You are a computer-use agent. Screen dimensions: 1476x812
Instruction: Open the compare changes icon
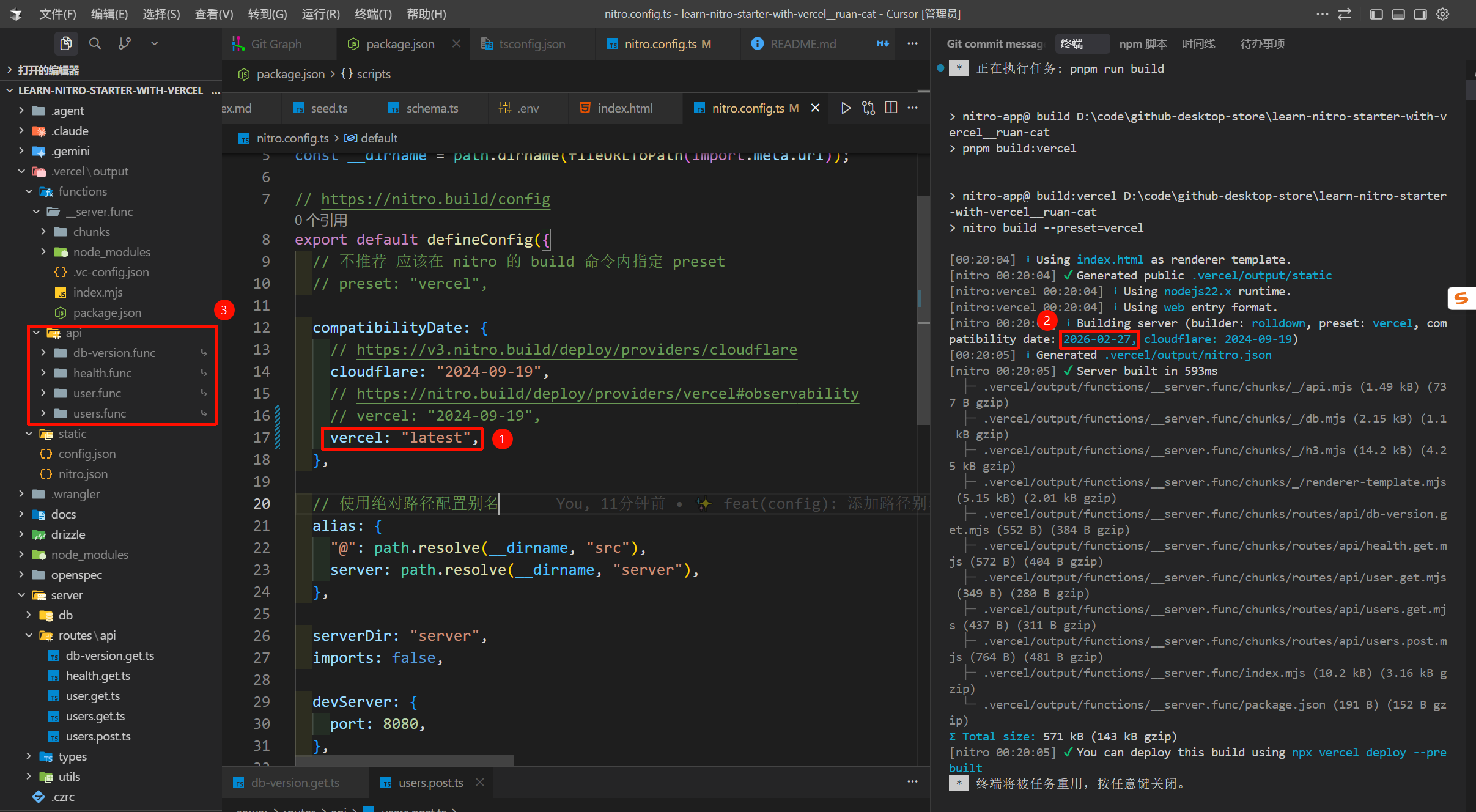[868, 108]
